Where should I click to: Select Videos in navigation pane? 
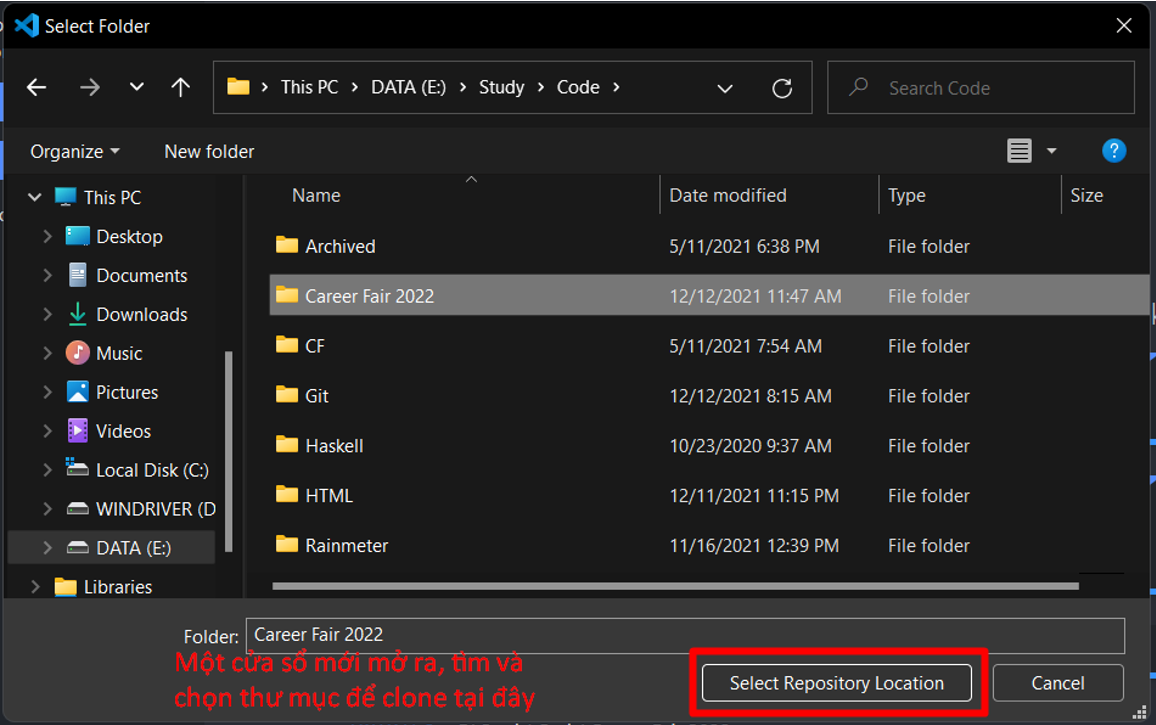123,431
